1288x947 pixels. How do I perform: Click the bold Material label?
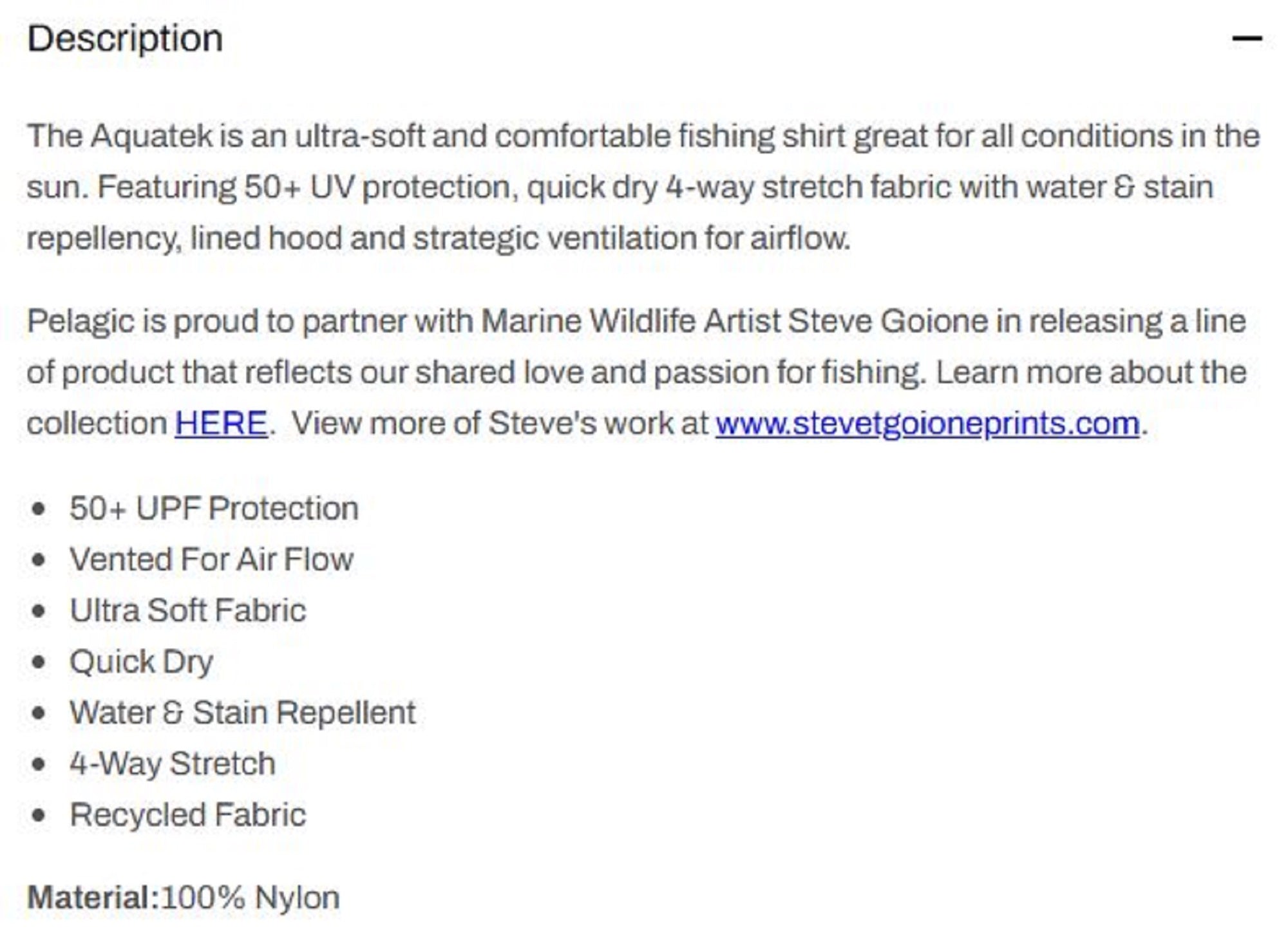coord(93,897)
